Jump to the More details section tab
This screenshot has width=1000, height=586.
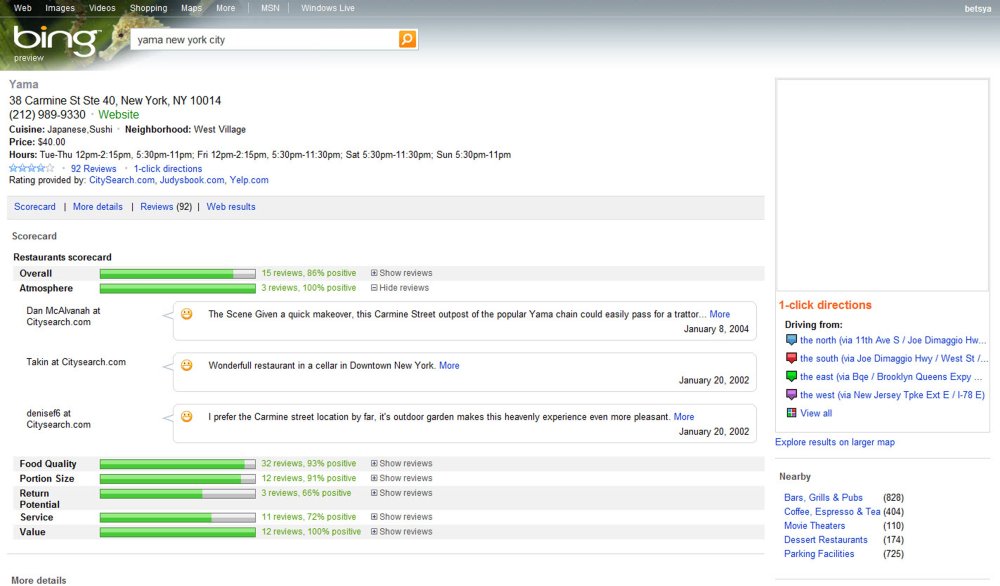click(98, 207)
